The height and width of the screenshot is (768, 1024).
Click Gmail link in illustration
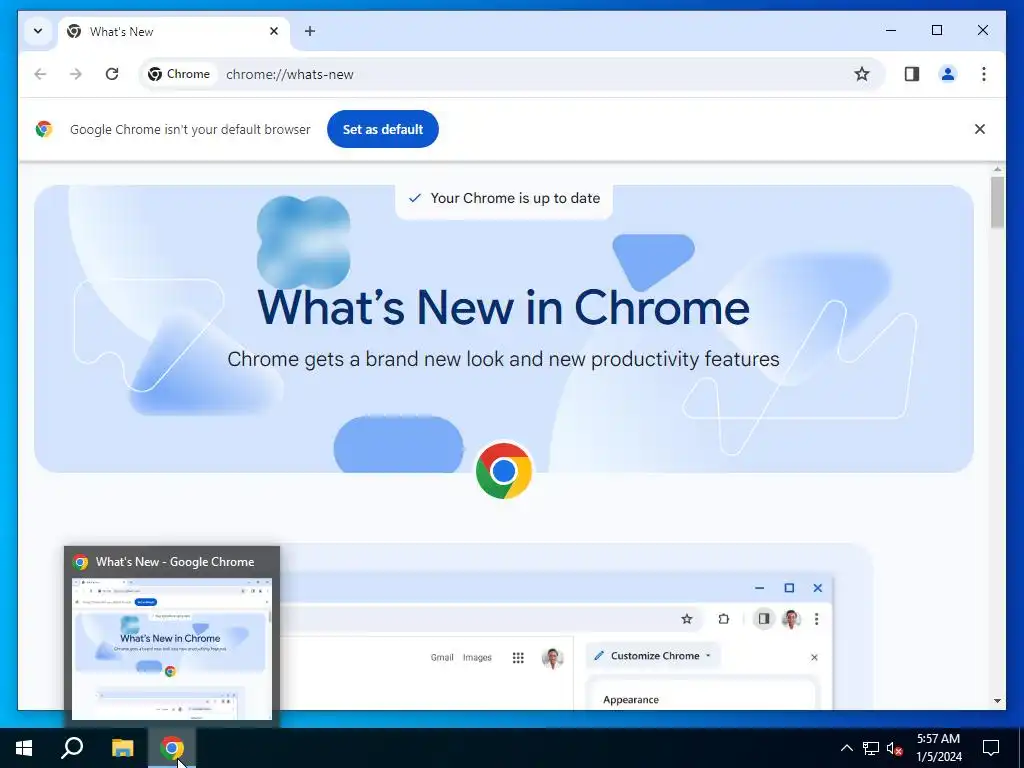(x=442, y=658)
